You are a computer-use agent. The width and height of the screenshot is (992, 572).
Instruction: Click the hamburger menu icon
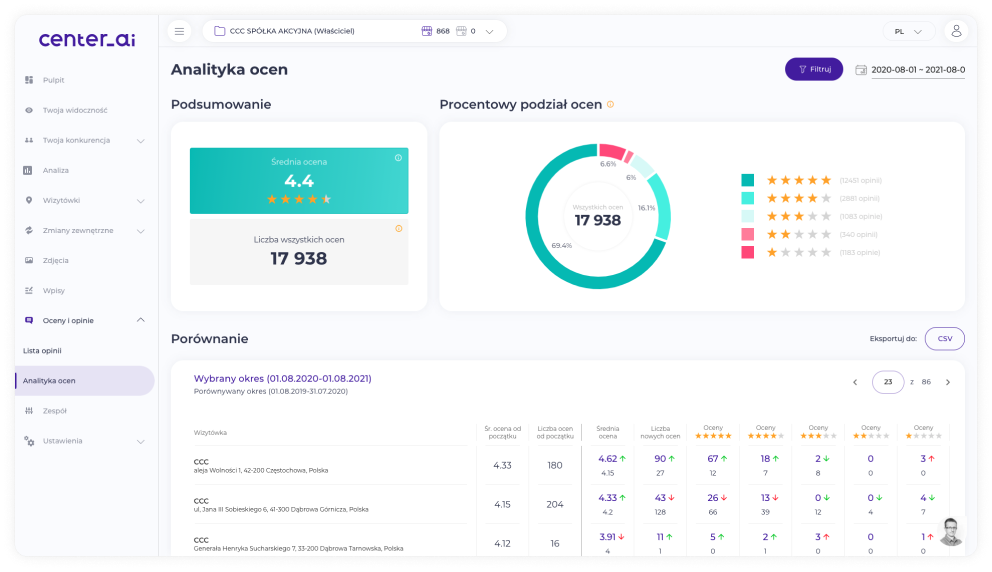pyautogui.click(x=180, y=31)
